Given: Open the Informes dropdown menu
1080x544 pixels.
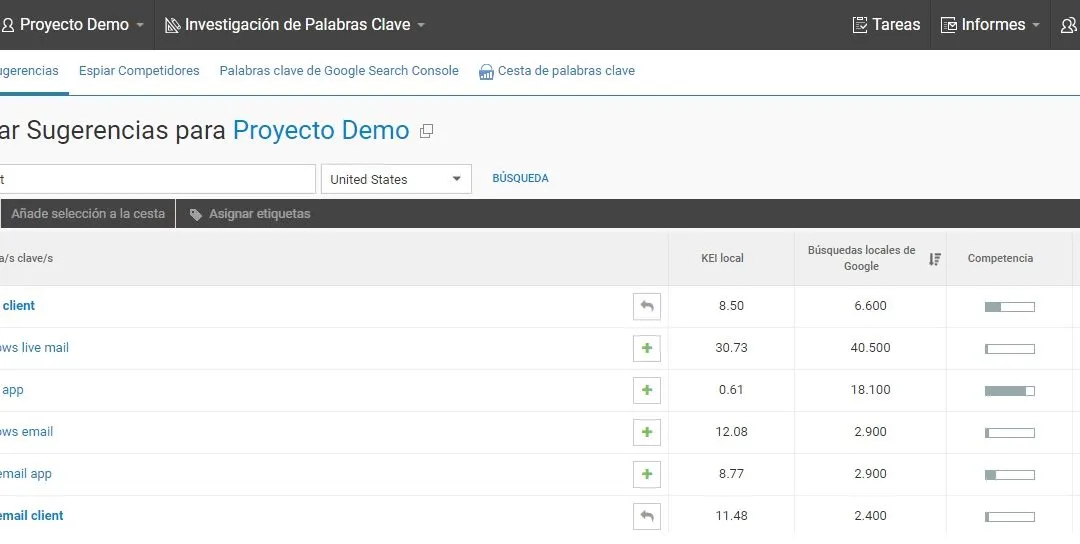Looking at the screenshot, I should click(991, 25).
